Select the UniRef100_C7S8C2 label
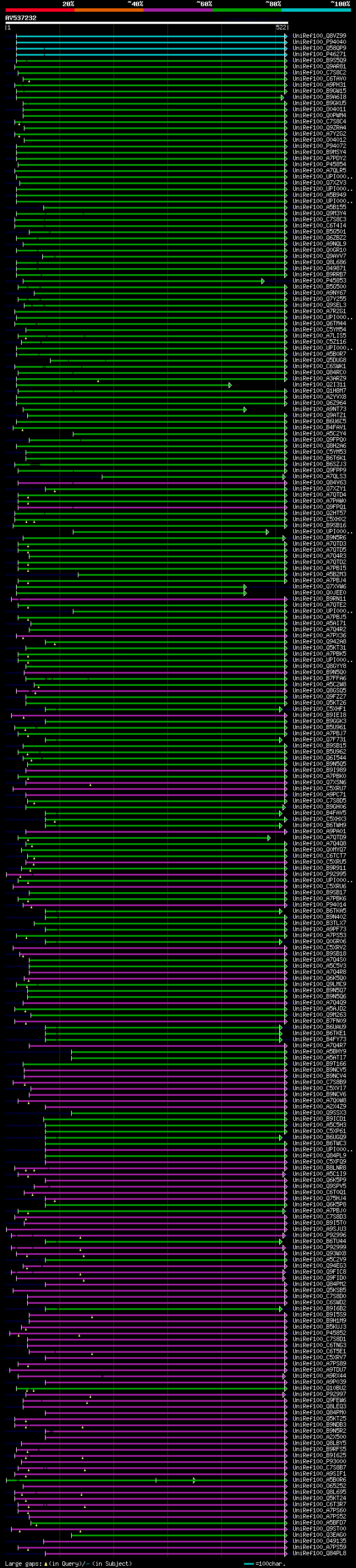This screenshot has height=1568, width=356. pyautogui.click(x=319, y=72)
